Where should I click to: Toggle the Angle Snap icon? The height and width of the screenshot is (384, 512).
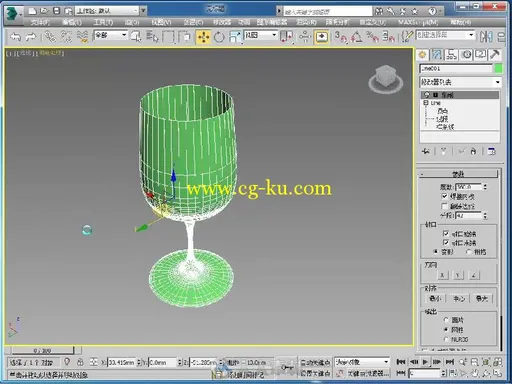coord(356,37)
